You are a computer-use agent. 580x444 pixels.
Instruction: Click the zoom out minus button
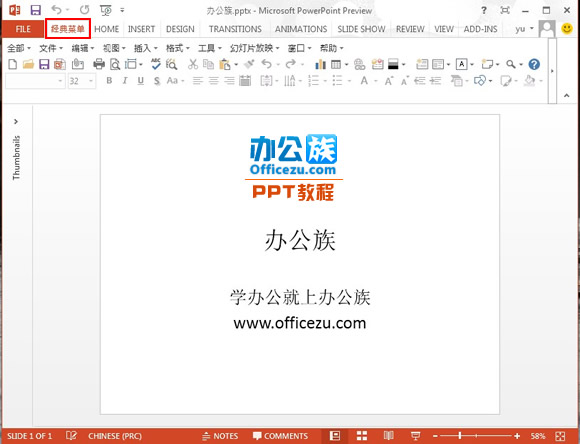click(435, 436)
